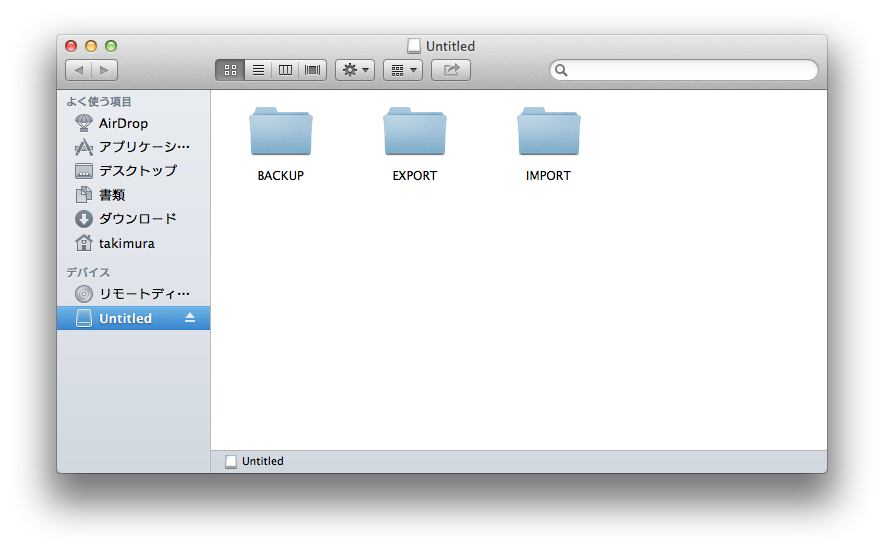Screen dimensions: 884x552
Task: Open AirDrop in the sidebar
Action: click(x=134, y=123)
